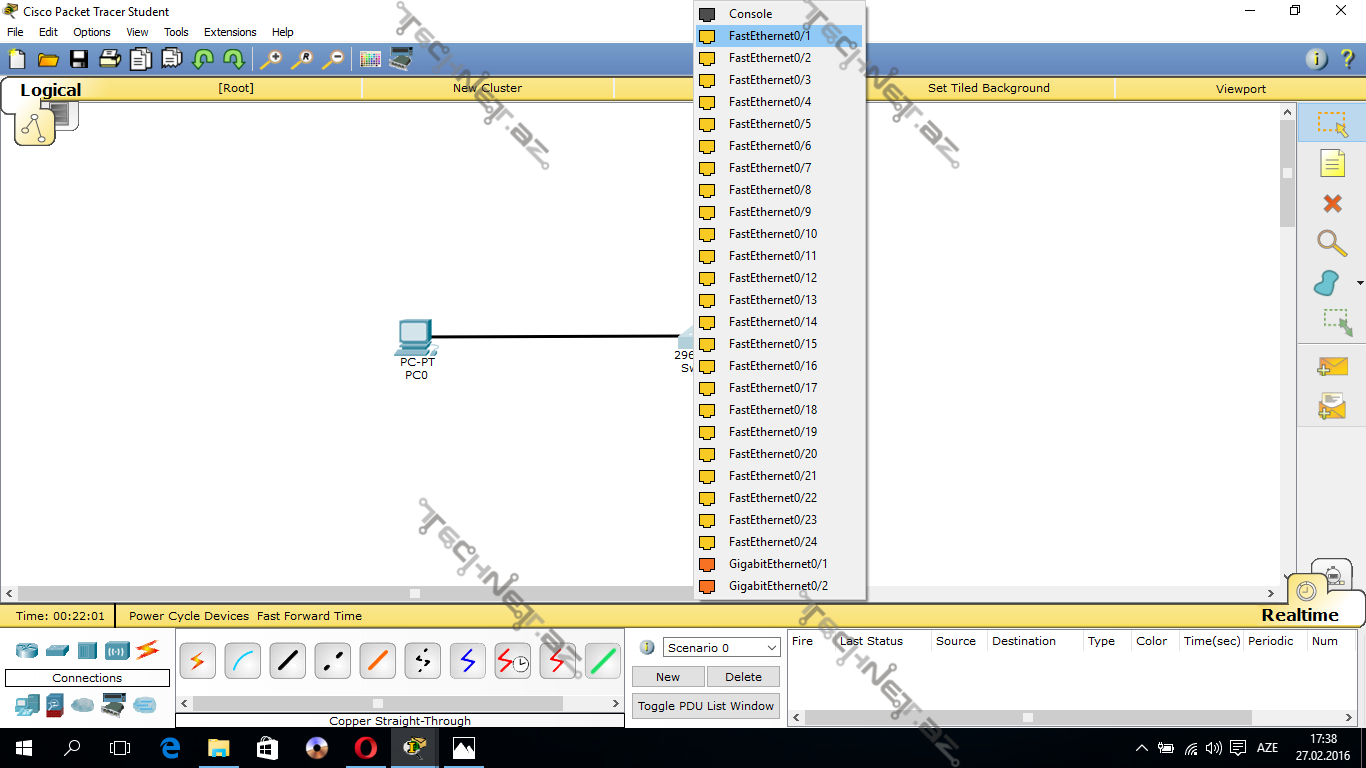This screenshot has width=1366, height=768.
Task: Click the Place Note tool
Action: [x=1332, y=163]
